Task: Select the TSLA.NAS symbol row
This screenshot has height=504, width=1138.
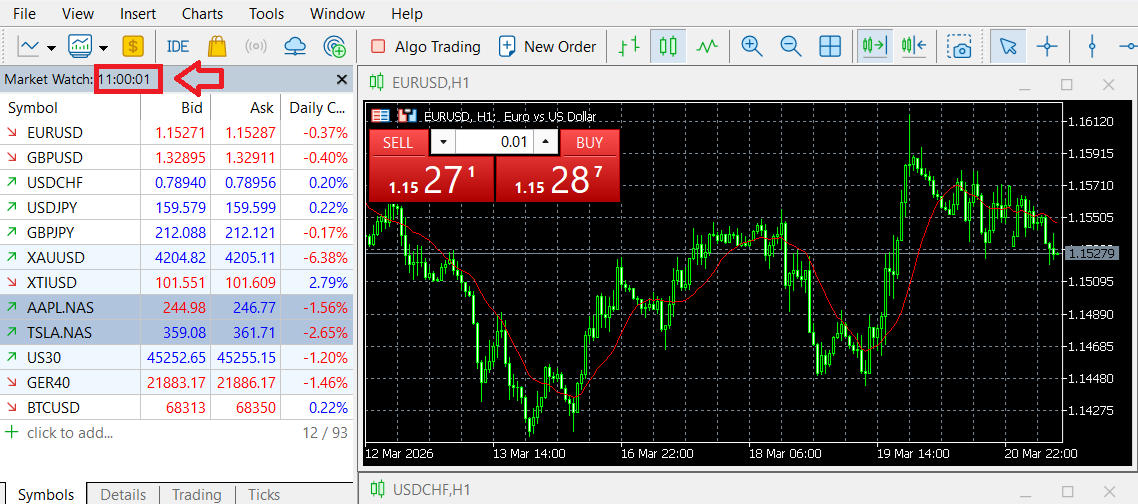Action: click(176, 333)
